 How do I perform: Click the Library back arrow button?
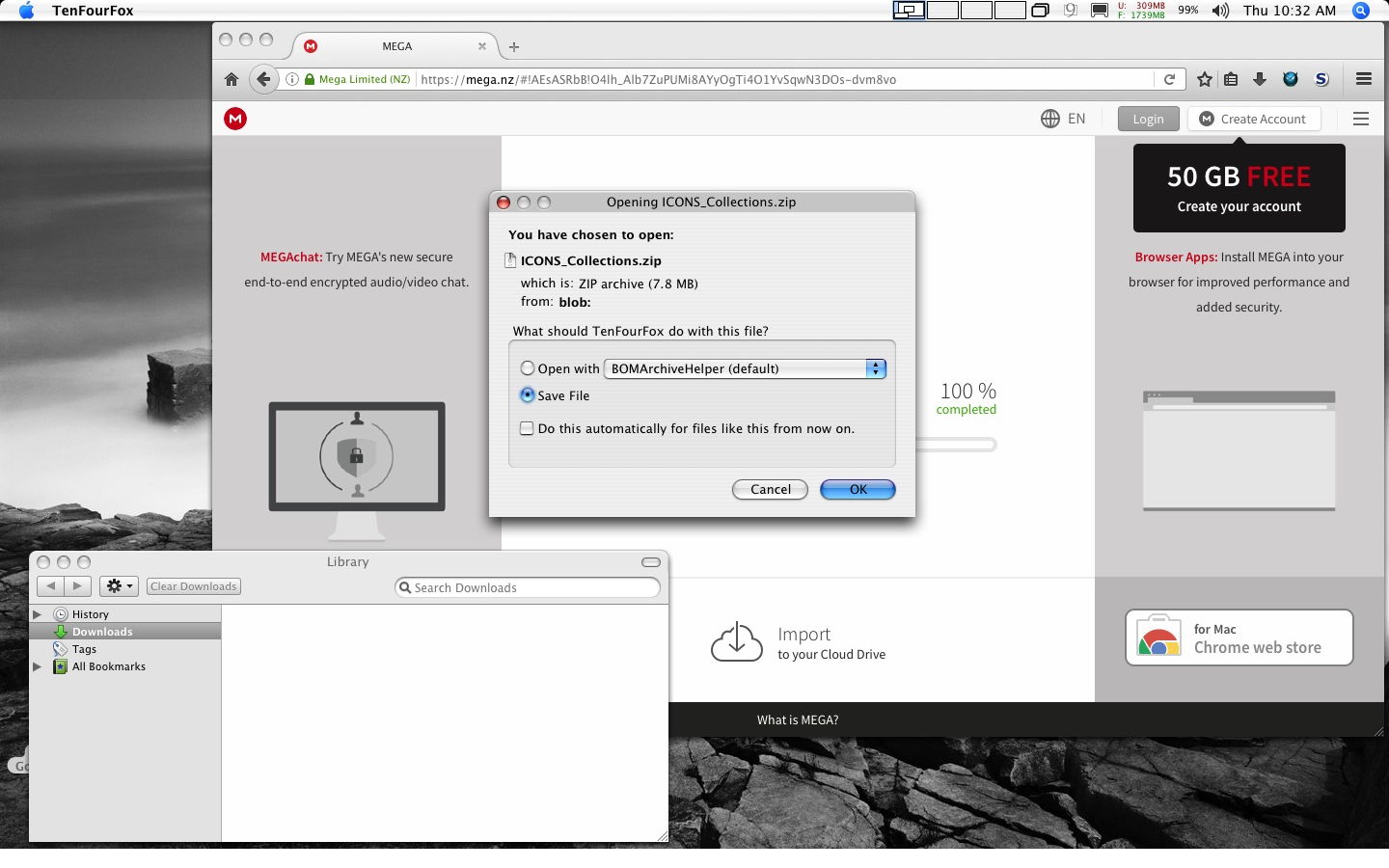(50, 585)
